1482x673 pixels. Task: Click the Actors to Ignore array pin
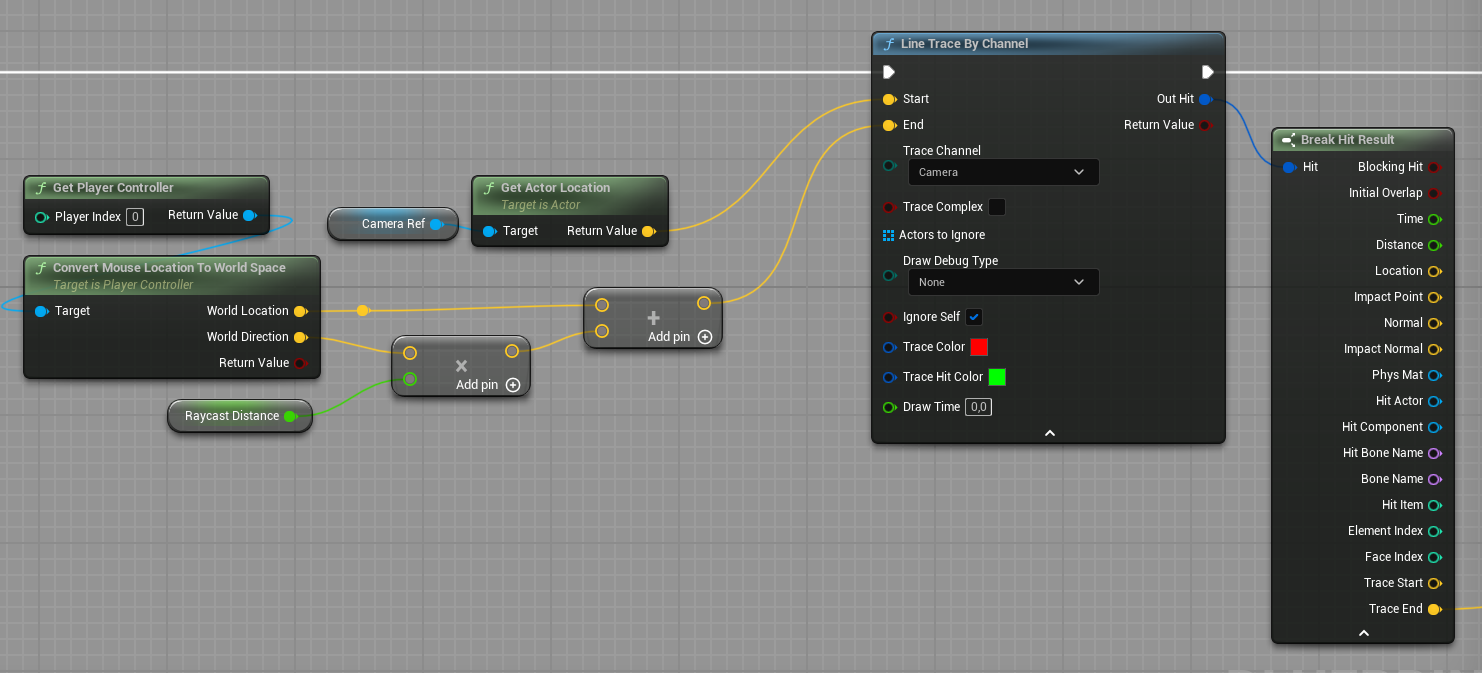889,235
